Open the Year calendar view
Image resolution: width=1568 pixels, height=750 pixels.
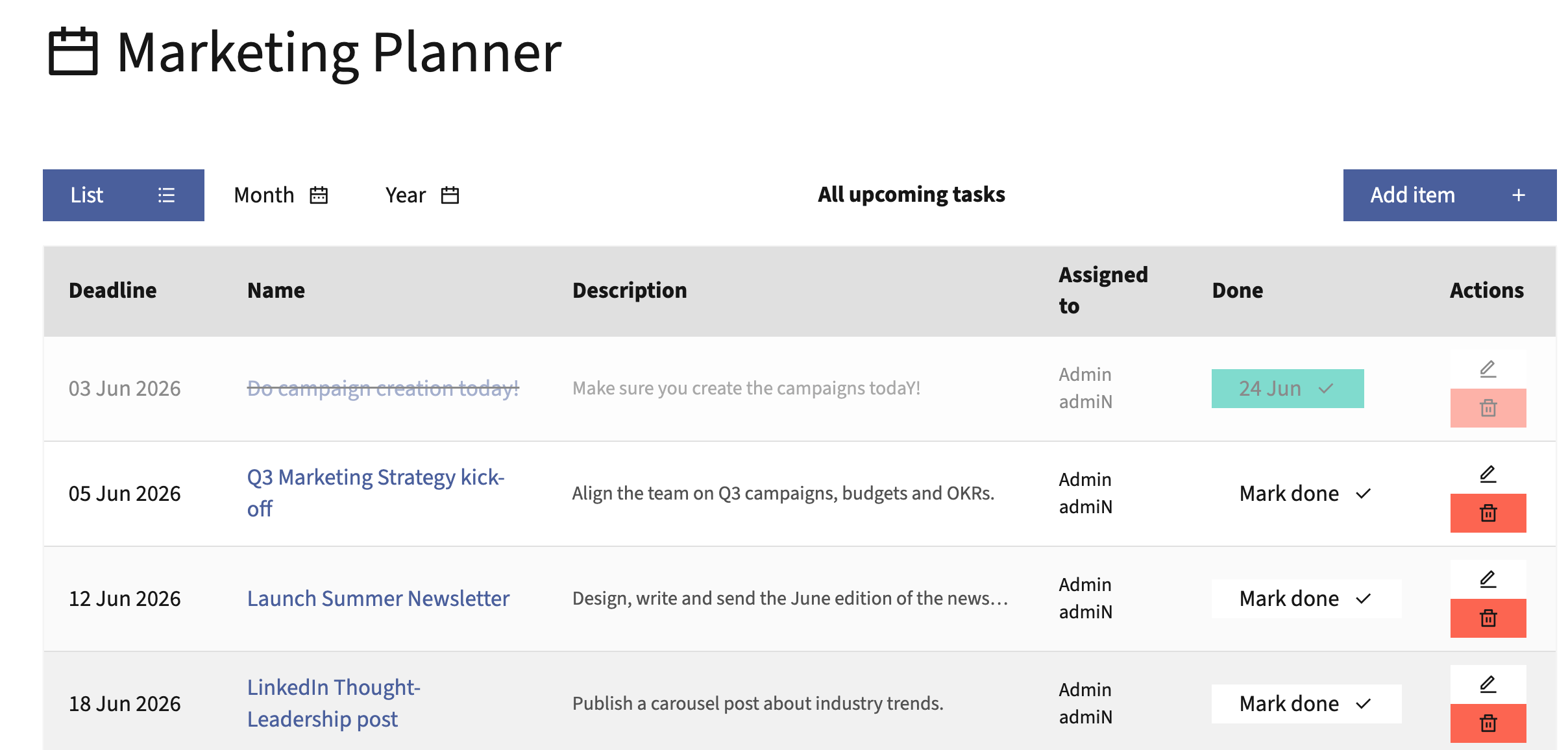point(422,195)
